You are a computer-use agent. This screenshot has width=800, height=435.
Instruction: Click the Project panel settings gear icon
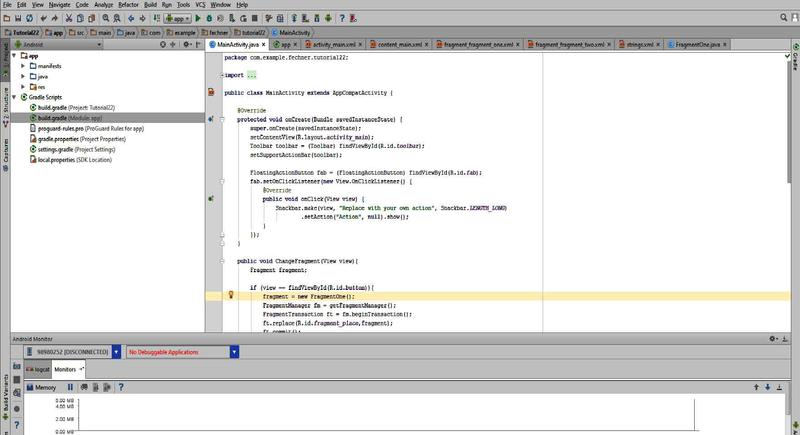point(187,45)
